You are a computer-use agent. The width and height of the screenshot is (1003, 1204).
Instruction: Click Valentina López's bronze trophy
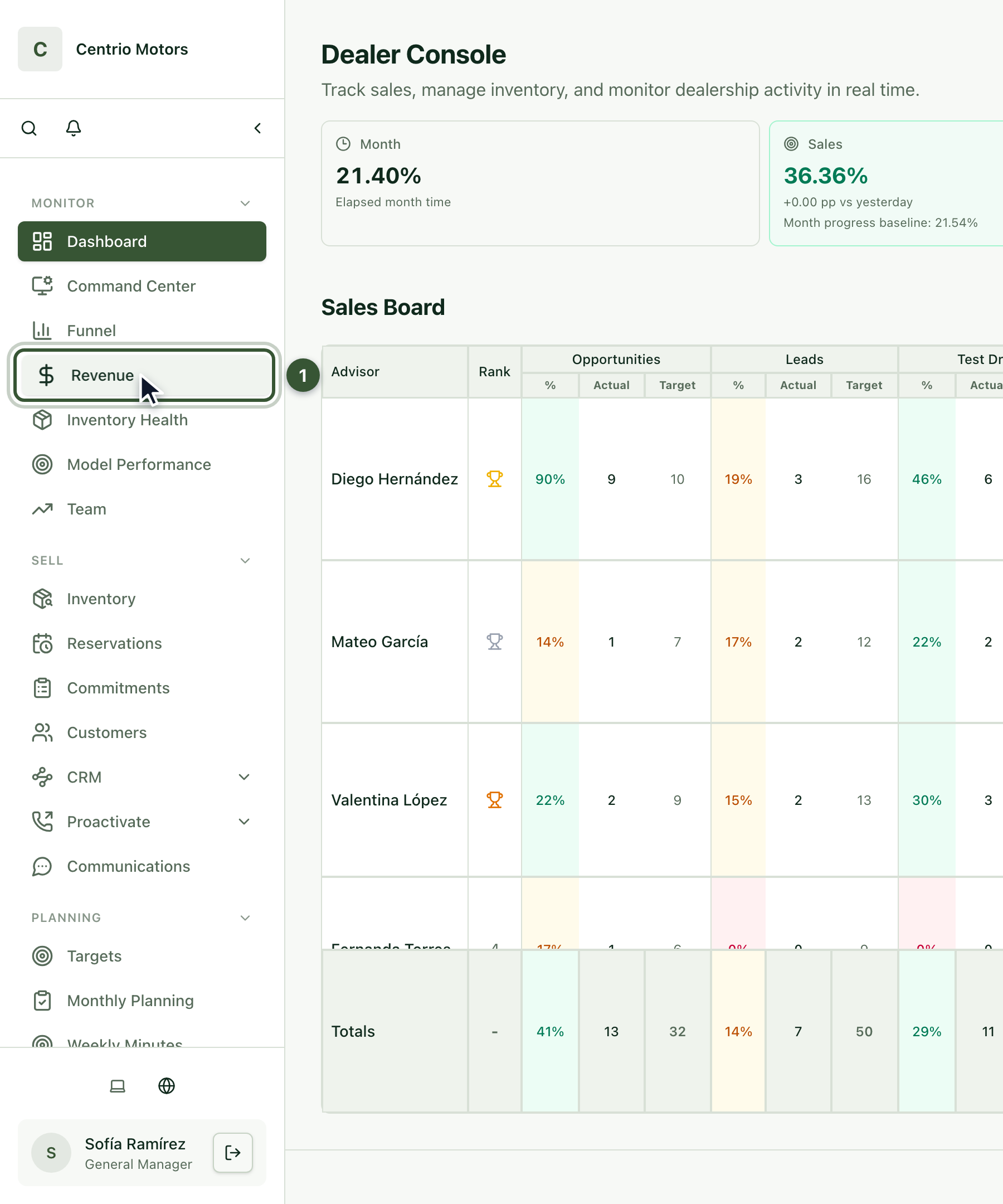click(495, 800)
